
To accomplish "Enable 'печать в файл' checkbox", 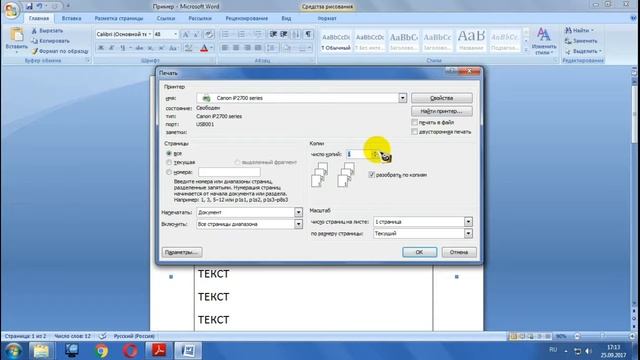I will point(414,122).
